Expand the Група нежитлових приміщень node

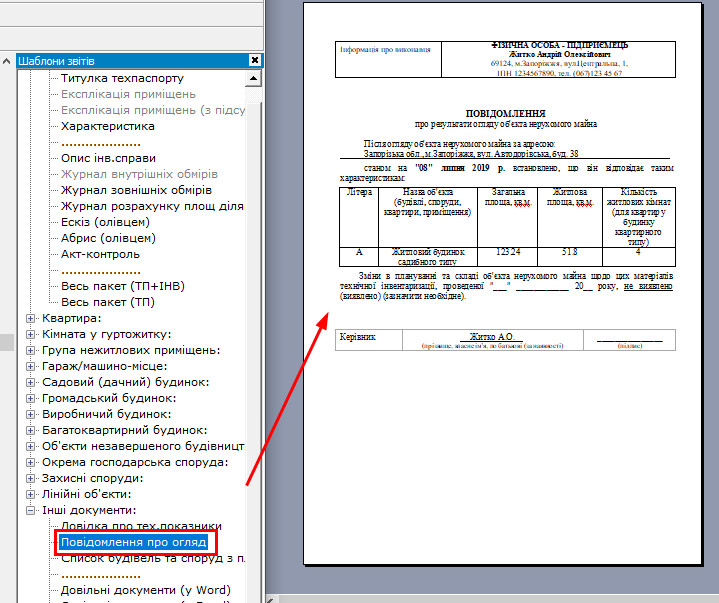pos(30,350)
